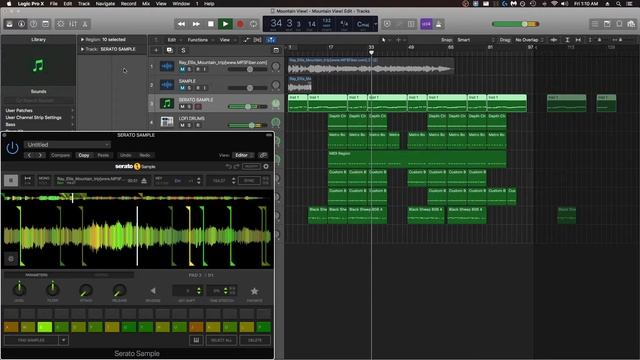Click the green Play button
This screenshot has width=640, height=360.
click(x=225, y=24)
